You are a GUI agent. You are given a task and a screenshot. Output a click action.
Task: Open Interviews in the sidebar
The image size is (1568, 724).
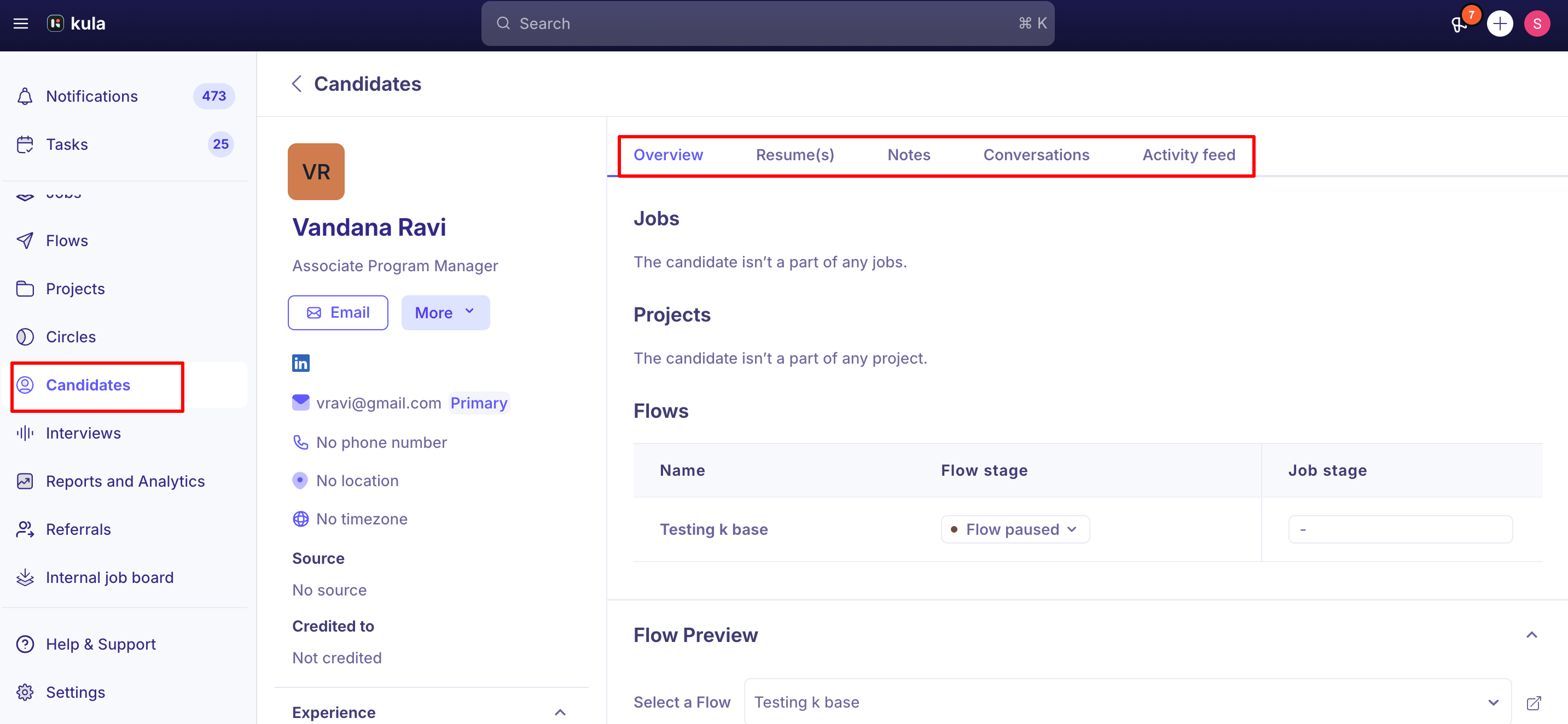[x=83, y=433]
